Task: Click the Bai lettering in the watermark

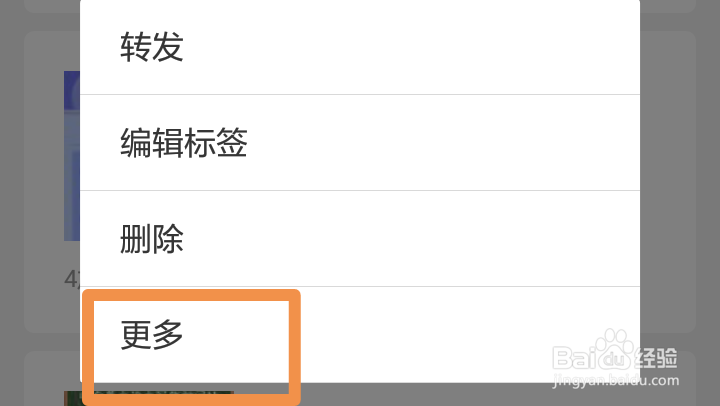Action: (573, 358)
